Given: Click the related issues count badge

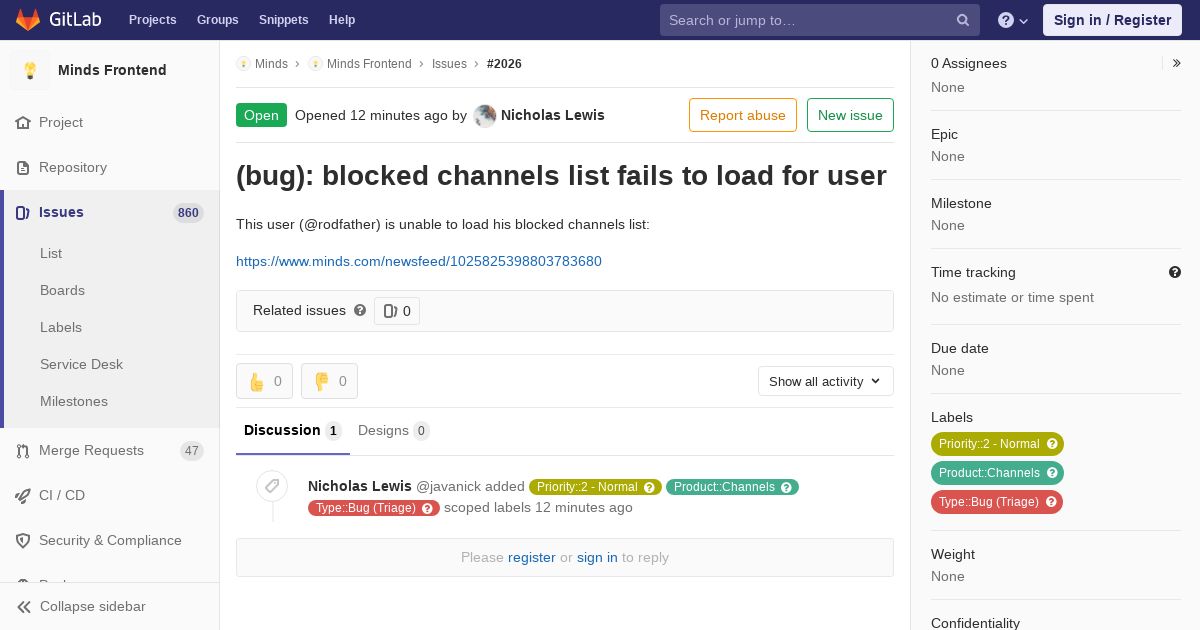Looking at the screenshot, I should click(x=397, y=311).
